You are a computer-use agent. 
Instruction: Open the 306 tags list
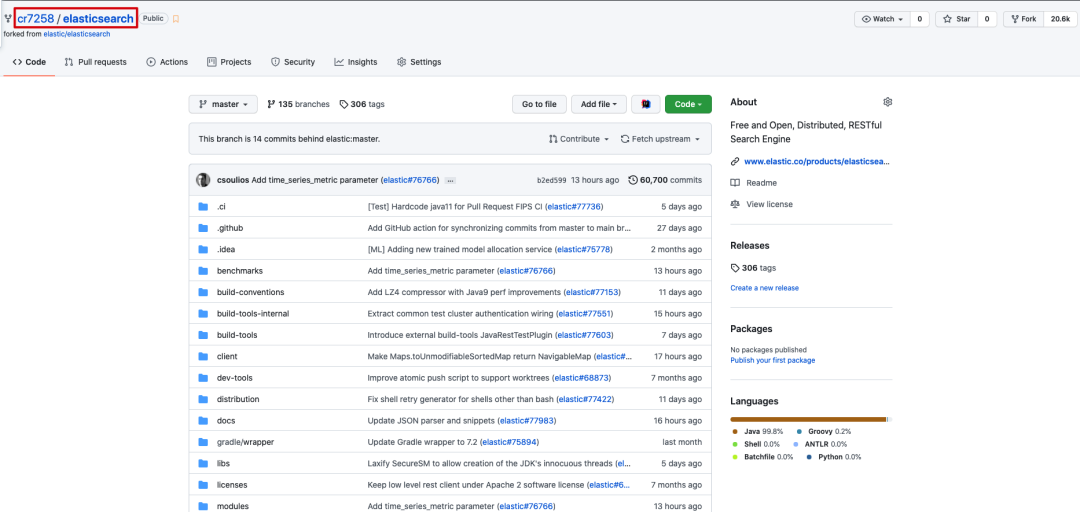pos(361,104)
